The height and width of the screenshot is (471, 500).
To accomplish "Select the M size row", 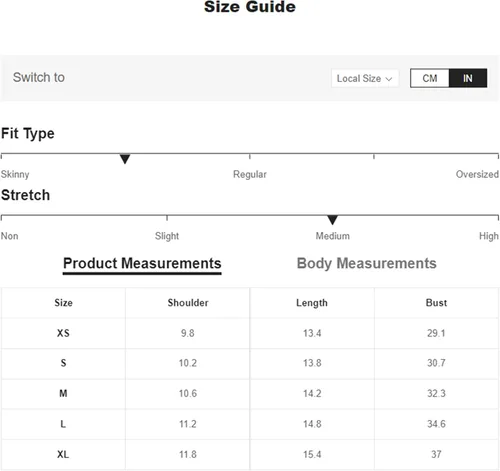I will [x=250, y=394].
